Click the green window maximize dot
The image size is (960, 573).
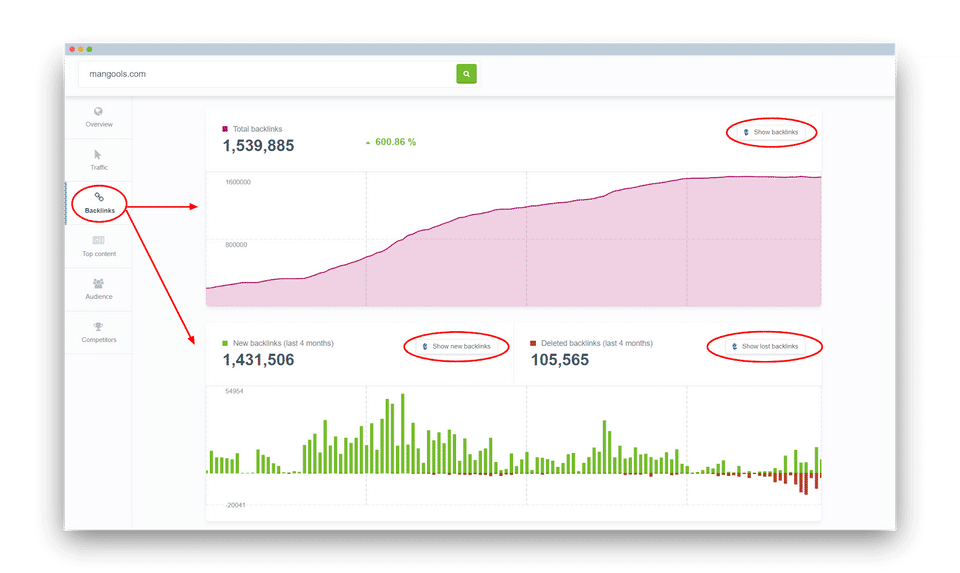point(89,49)
